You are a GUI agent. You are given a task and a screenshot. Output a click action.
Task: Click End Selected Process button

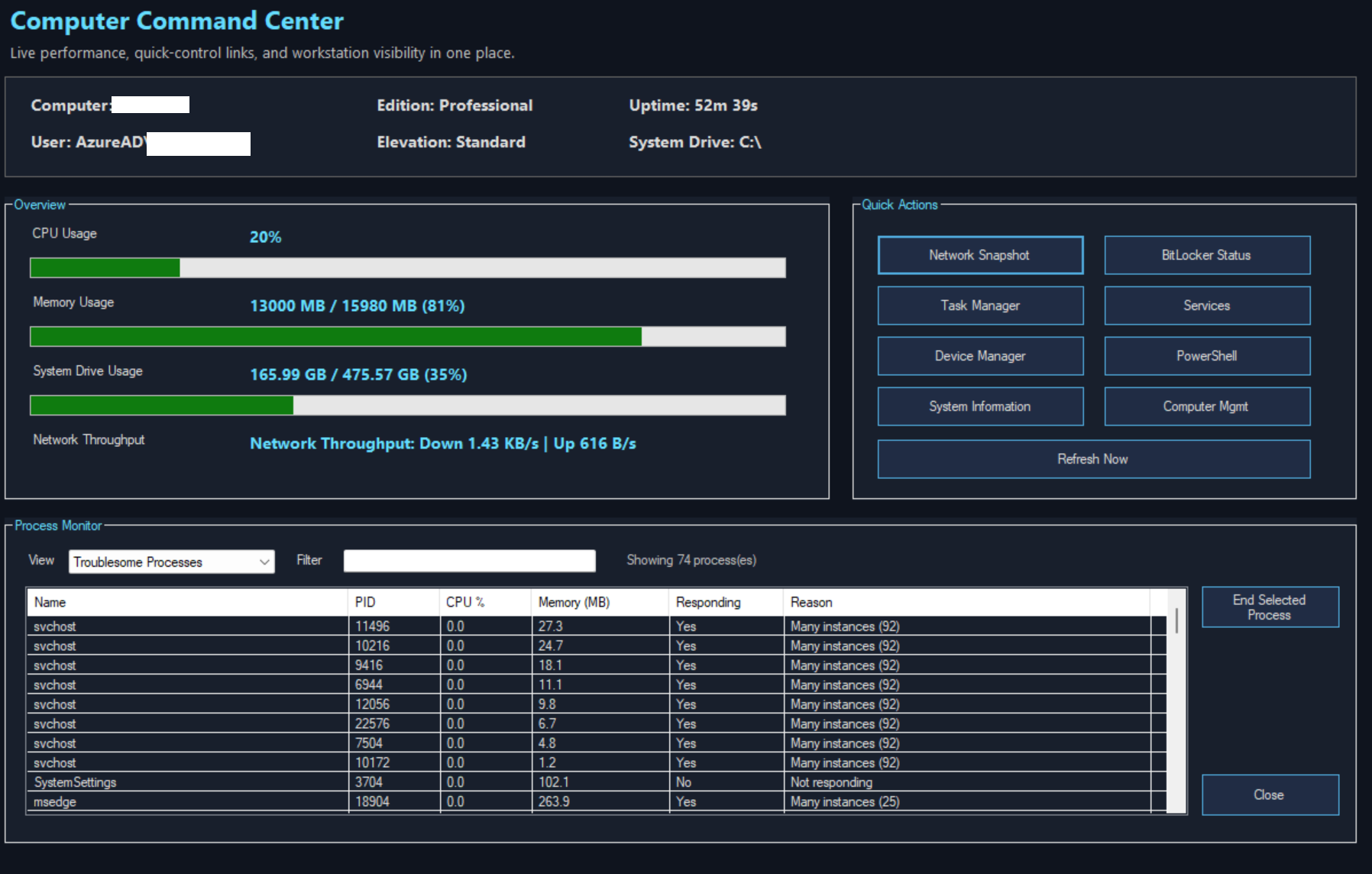tap(1269, 607)
